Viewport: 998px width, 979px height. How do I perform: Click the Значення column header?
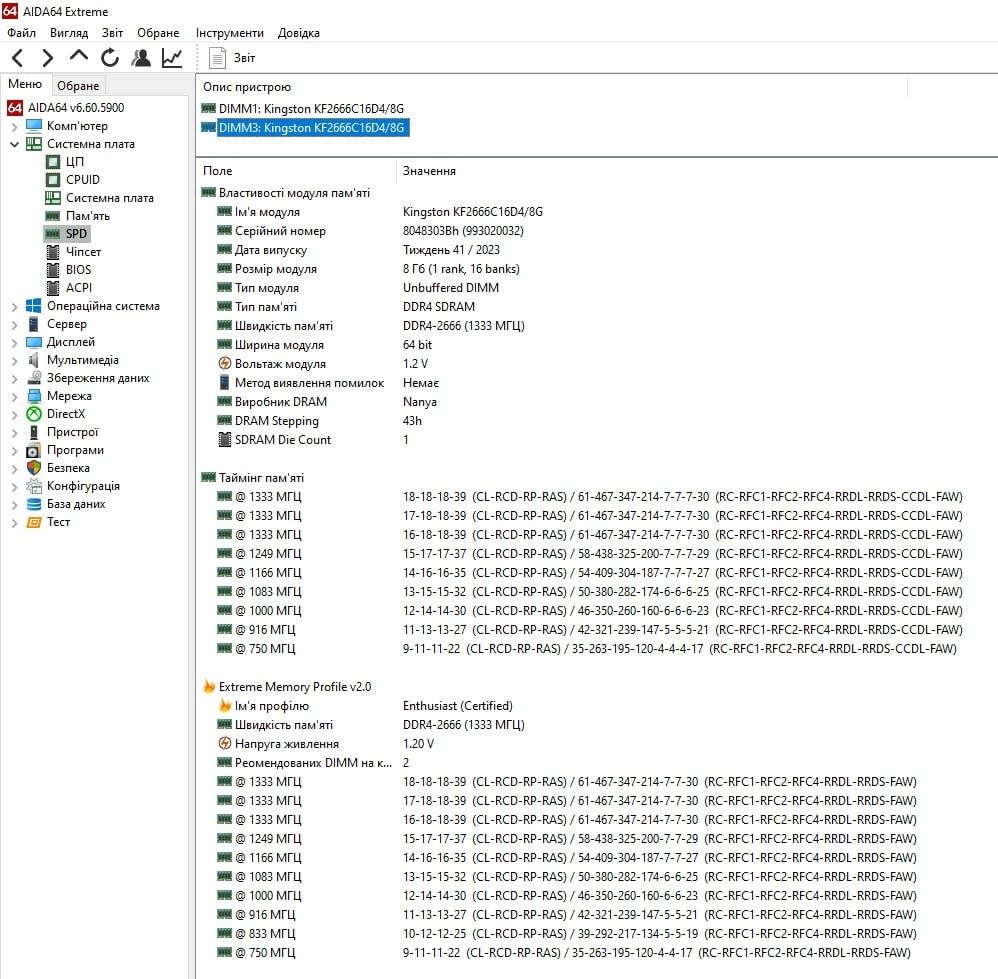(429, 171)
